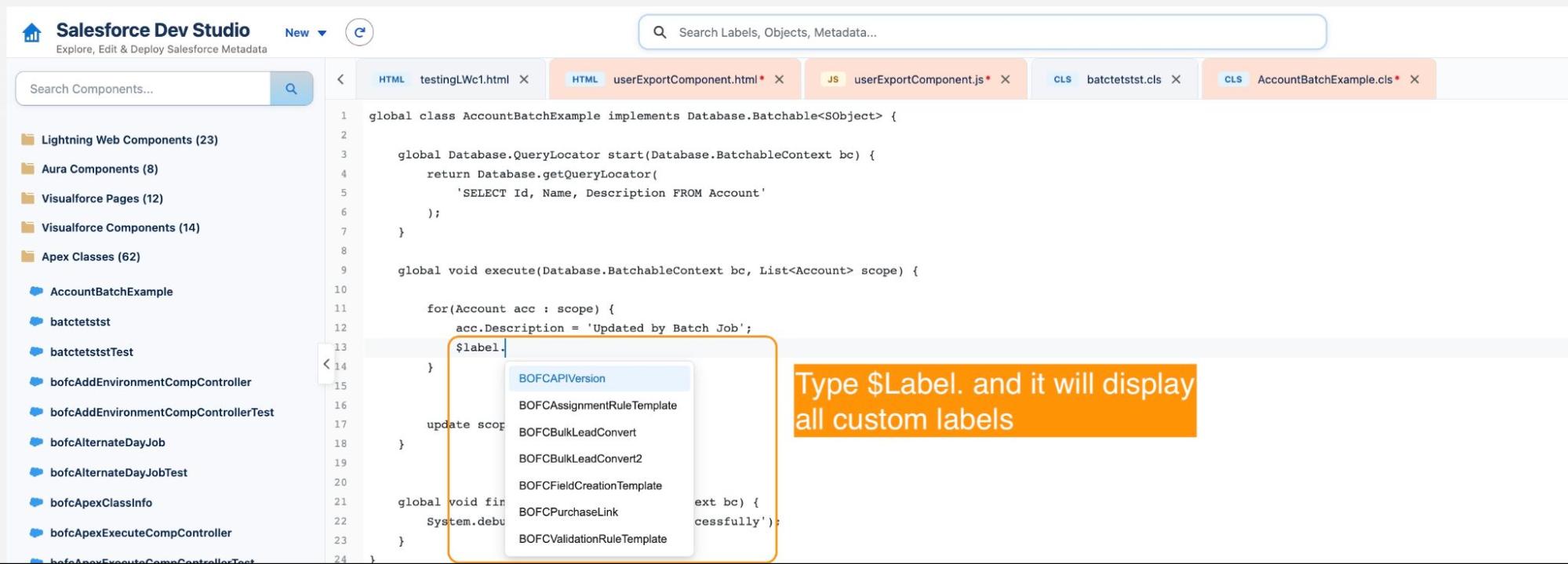The height and width of the screenshot is (564, 1568).
Task: Click the Salesforce Dev Studio title
Action: click(153, 30)
